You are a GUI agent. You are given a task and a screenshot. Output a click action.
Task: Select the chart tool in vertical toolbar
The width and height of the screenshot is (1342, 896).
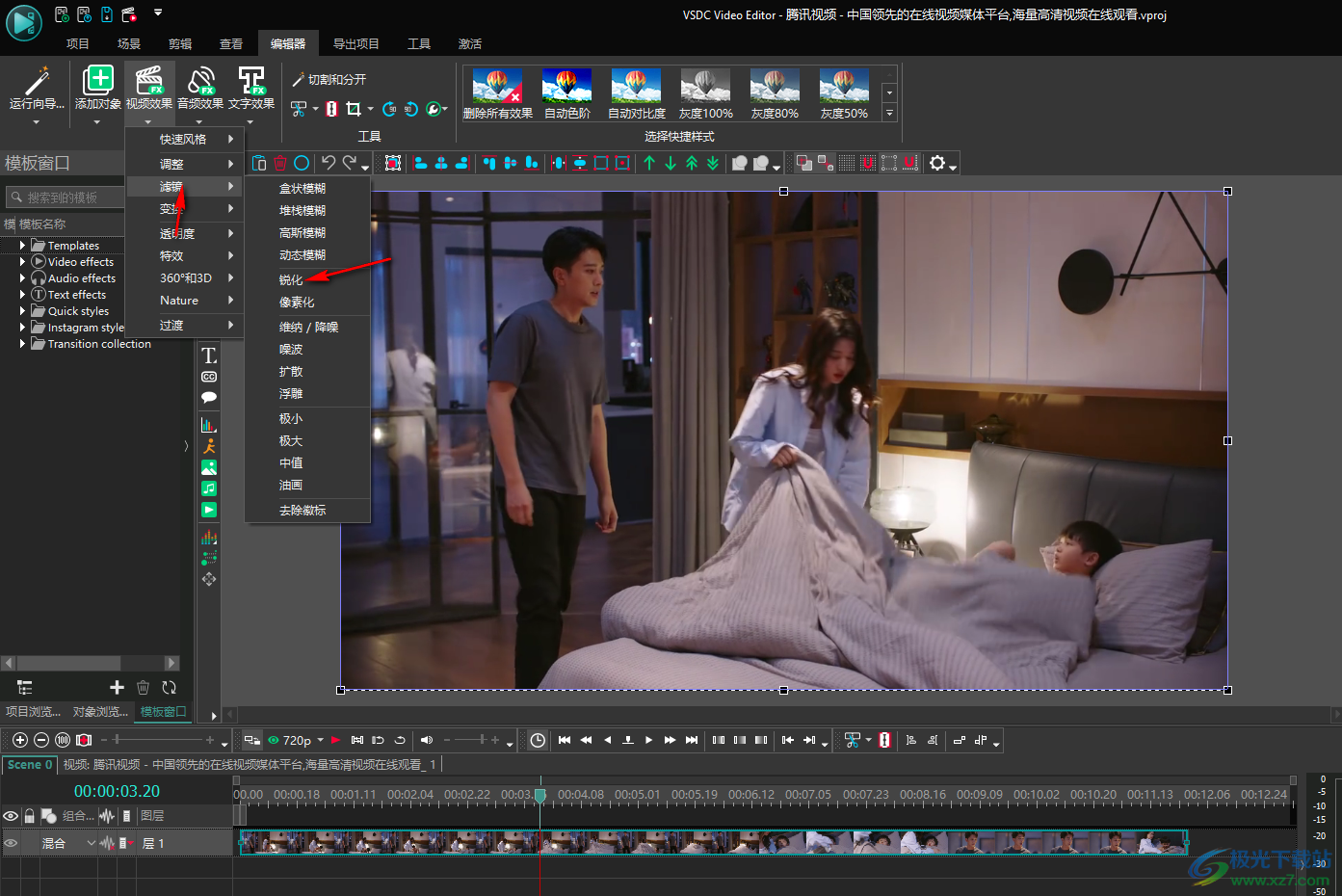point(209,425)
